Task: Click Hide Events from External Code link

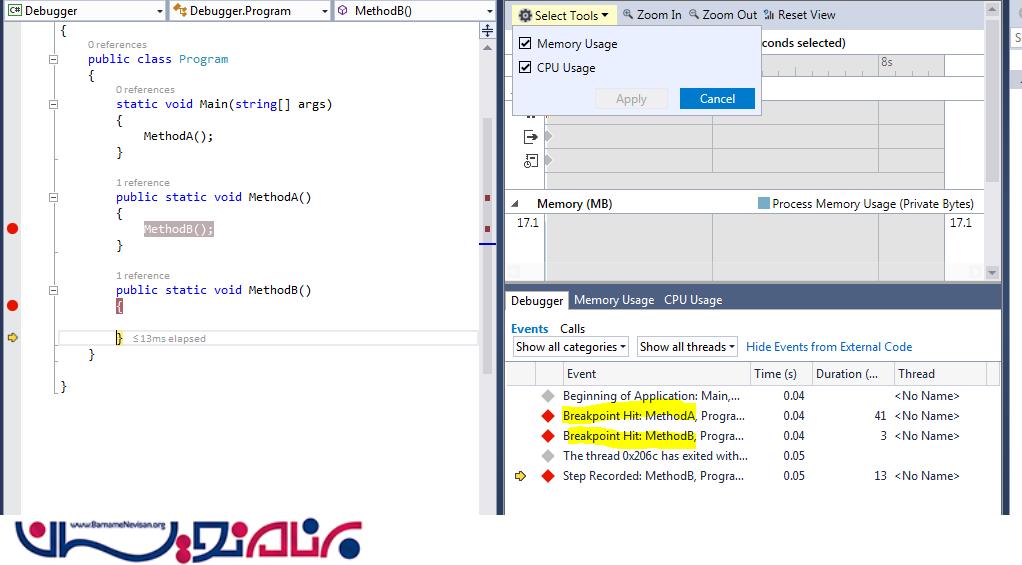Action: [x=829, y=347]
